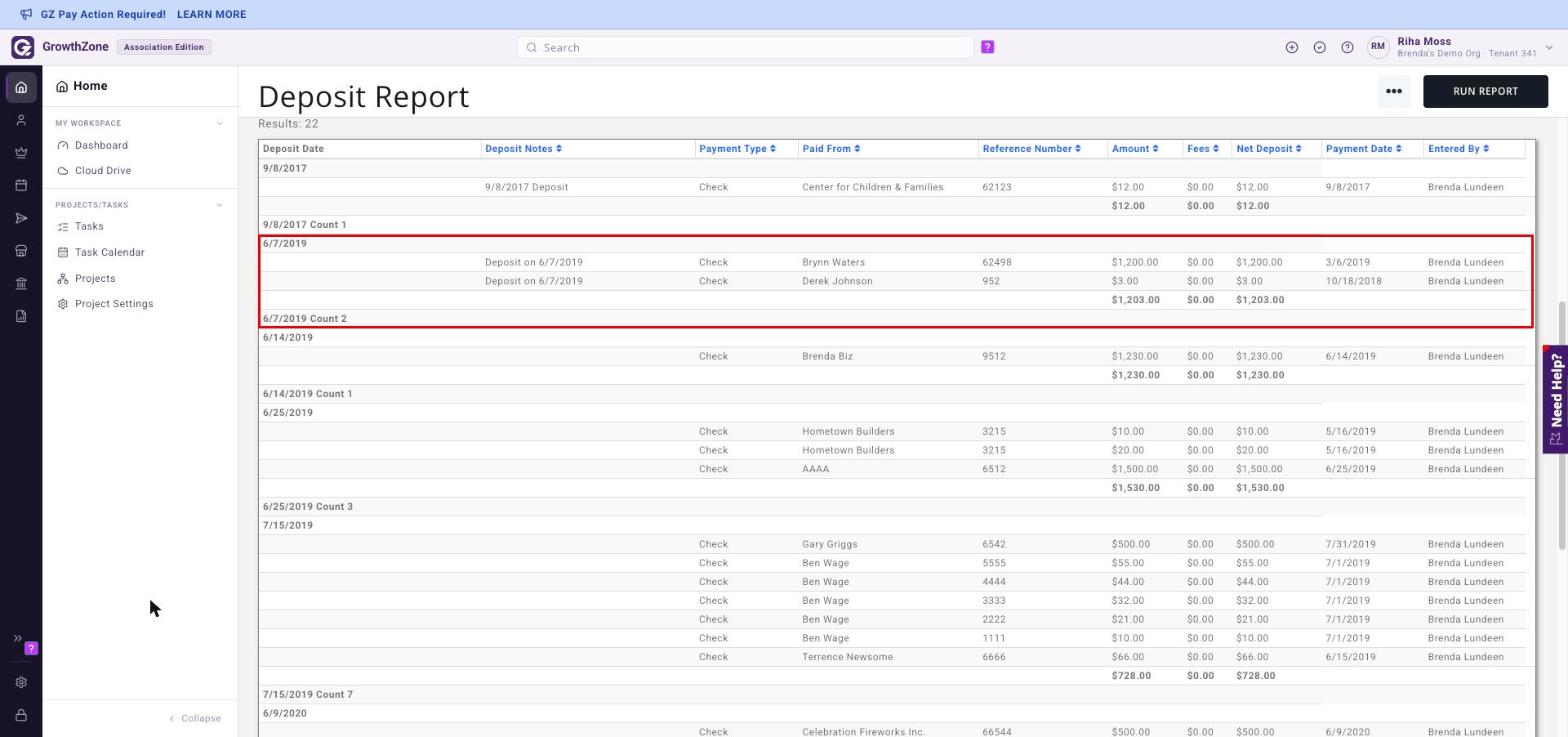Open Projects in the sidebar

[x=95, y=279]
